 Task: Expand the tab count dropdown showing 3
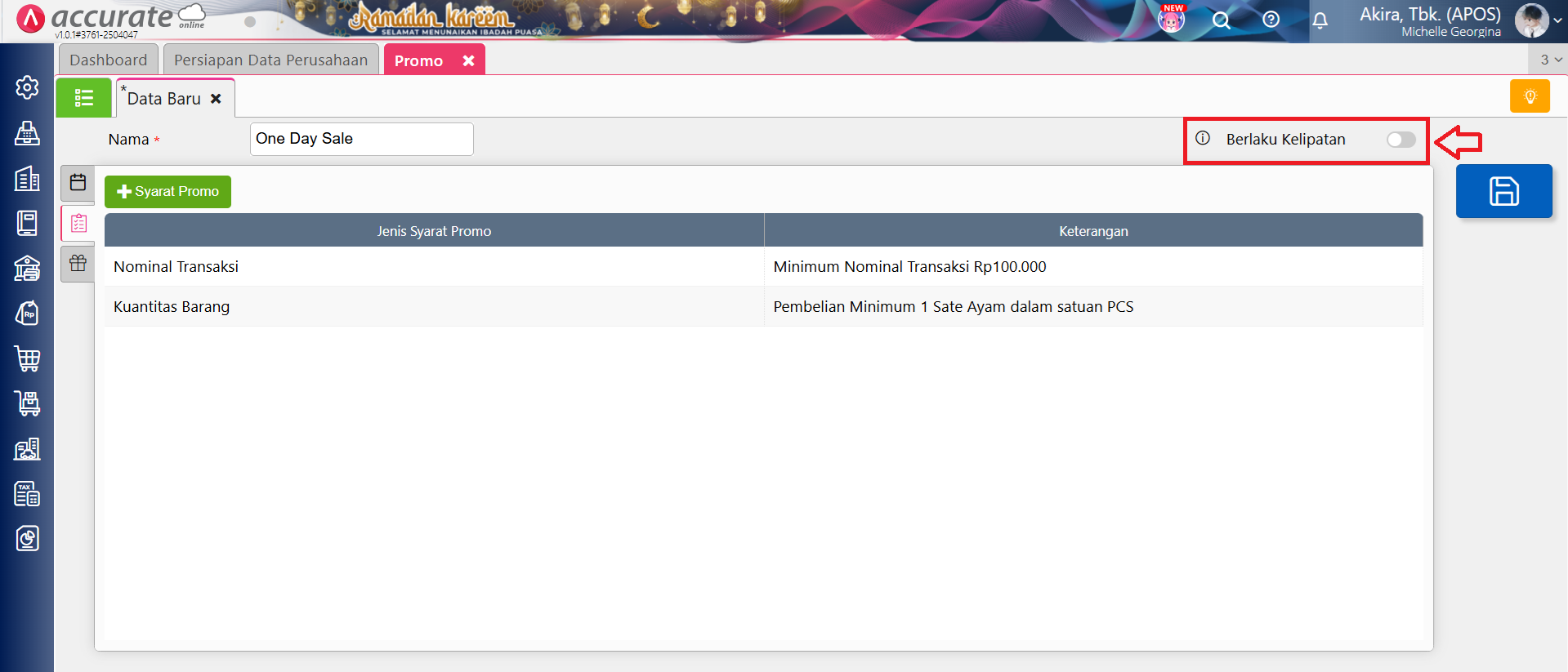(x=1550, y=60)
